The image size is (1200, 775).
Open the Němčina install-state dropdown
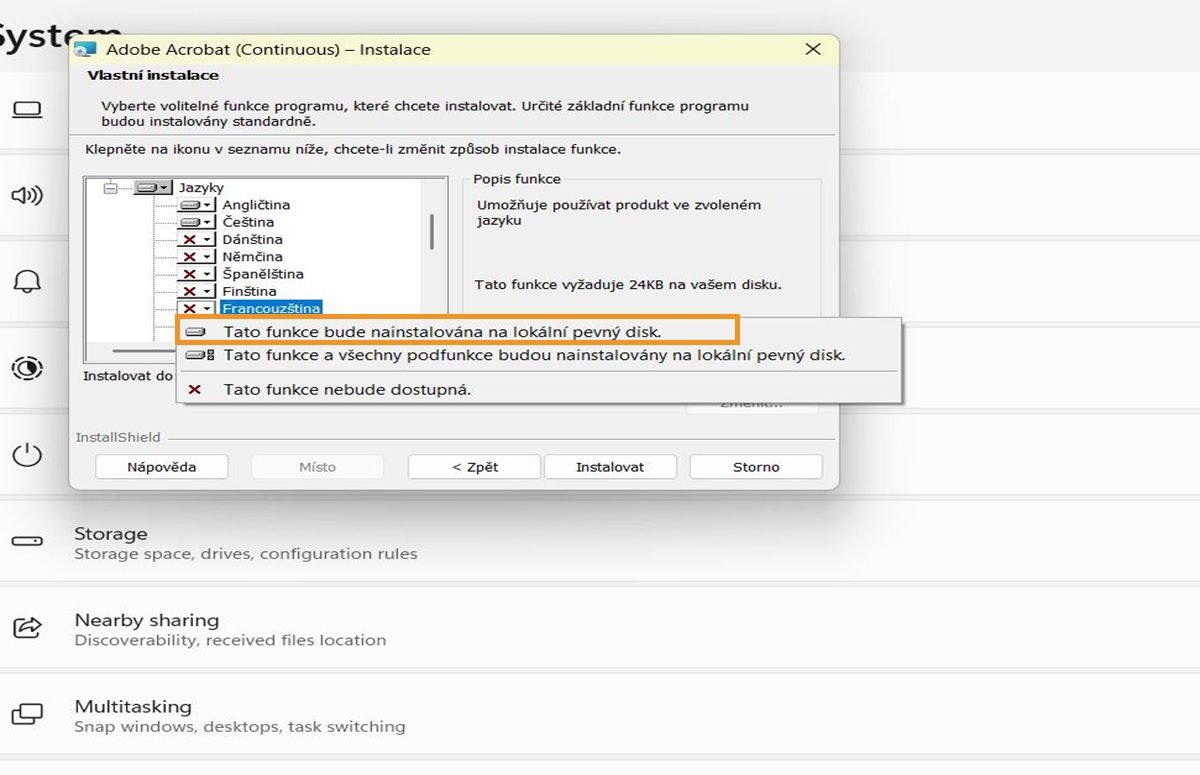[197, 256]
